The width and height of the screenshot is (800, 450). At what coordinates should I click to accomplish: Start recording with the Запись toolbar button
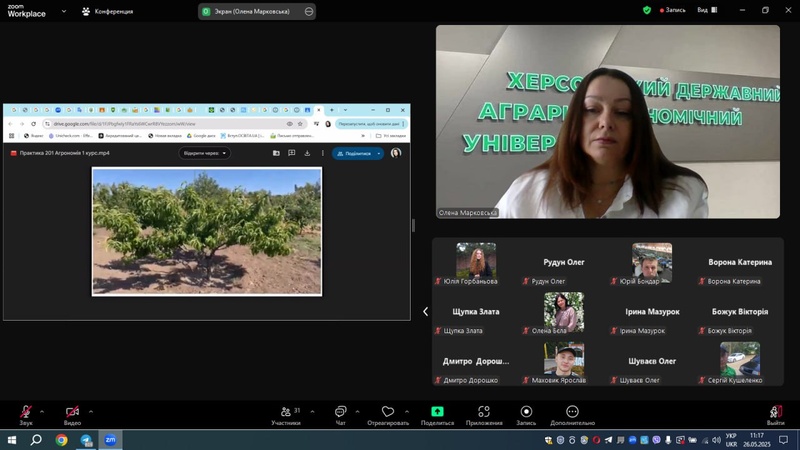pos(526,413)
